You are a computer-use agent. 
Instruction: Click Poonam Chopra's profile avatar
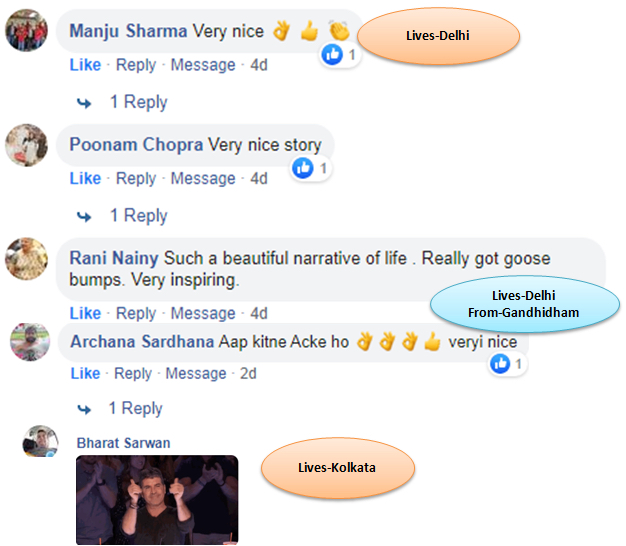coord(27,146)
